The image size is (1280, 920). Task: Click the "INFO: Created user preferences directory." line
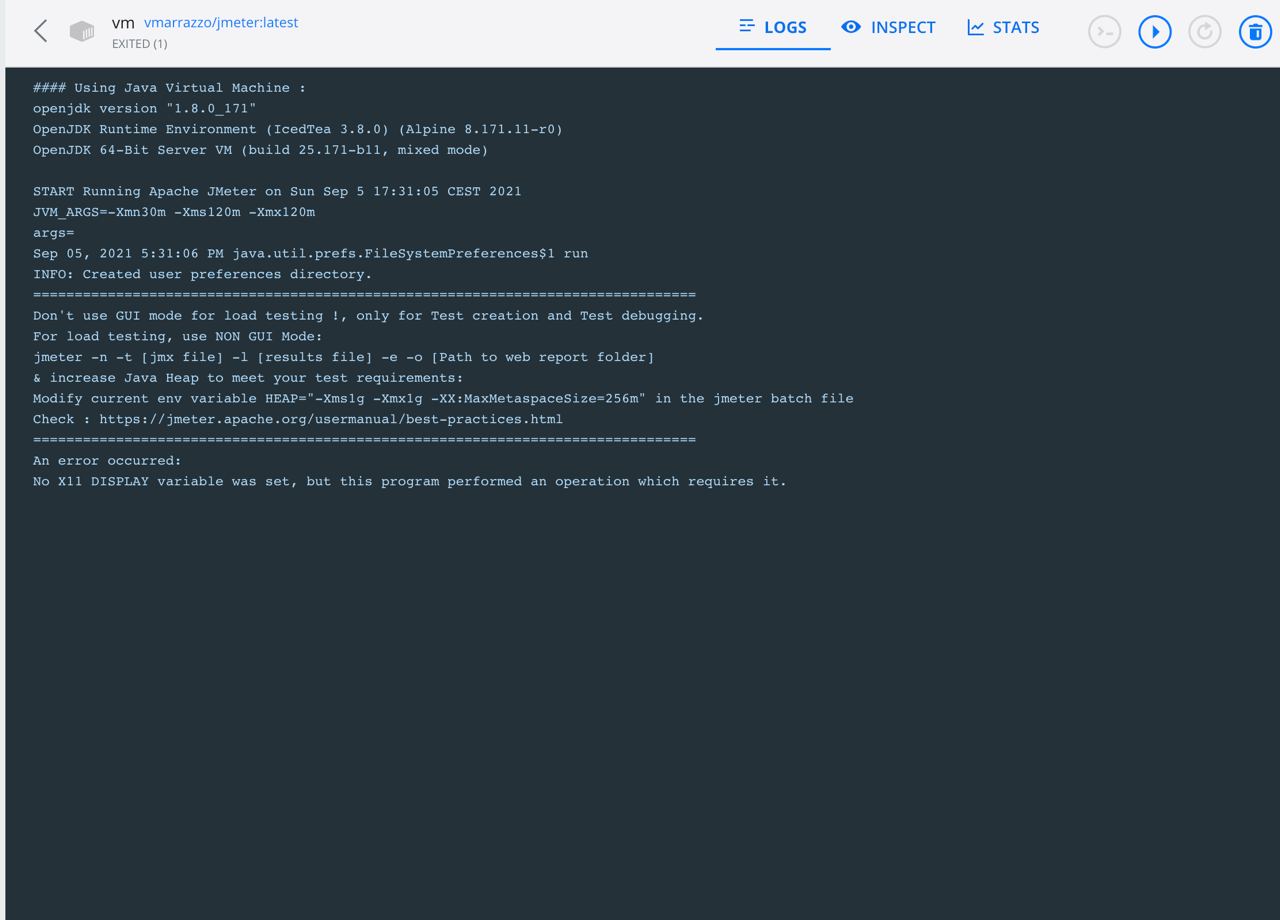(202, 274)
